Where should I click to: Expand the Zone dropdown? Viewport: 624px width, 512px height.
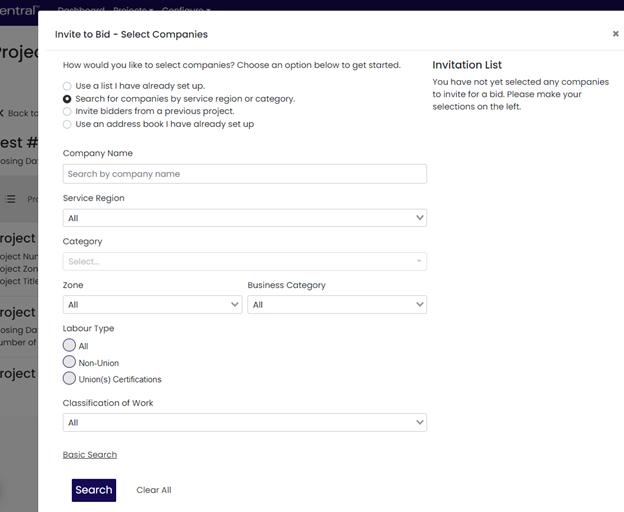click(x=152, y=305)
